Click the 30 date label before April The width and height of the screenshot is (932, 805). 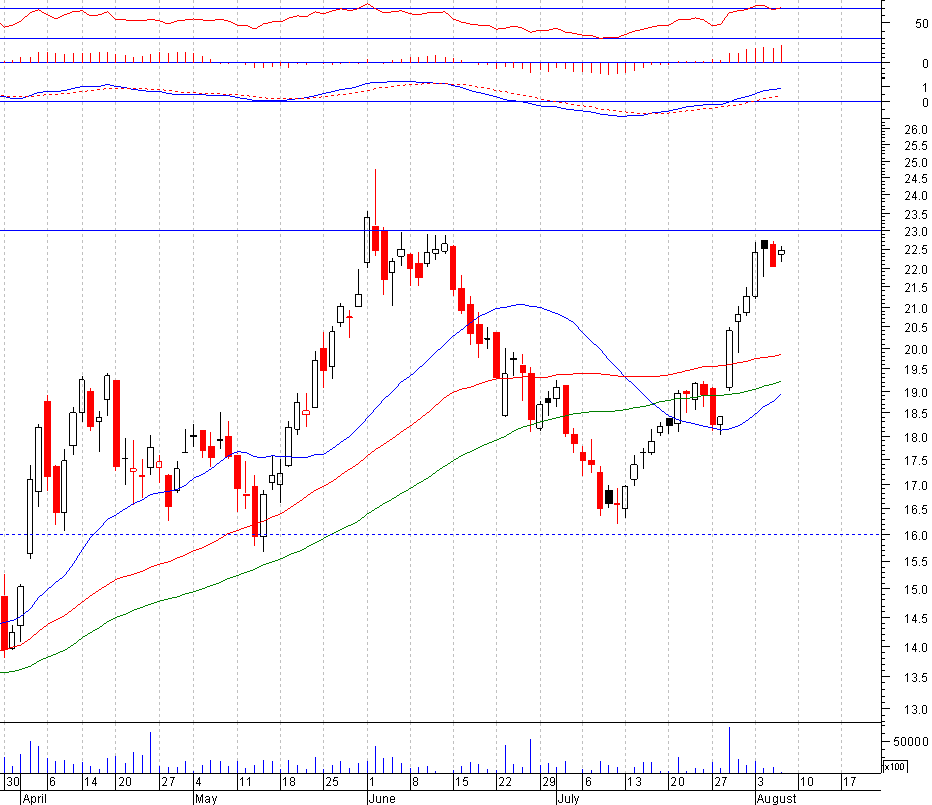(x=12, y=782)
